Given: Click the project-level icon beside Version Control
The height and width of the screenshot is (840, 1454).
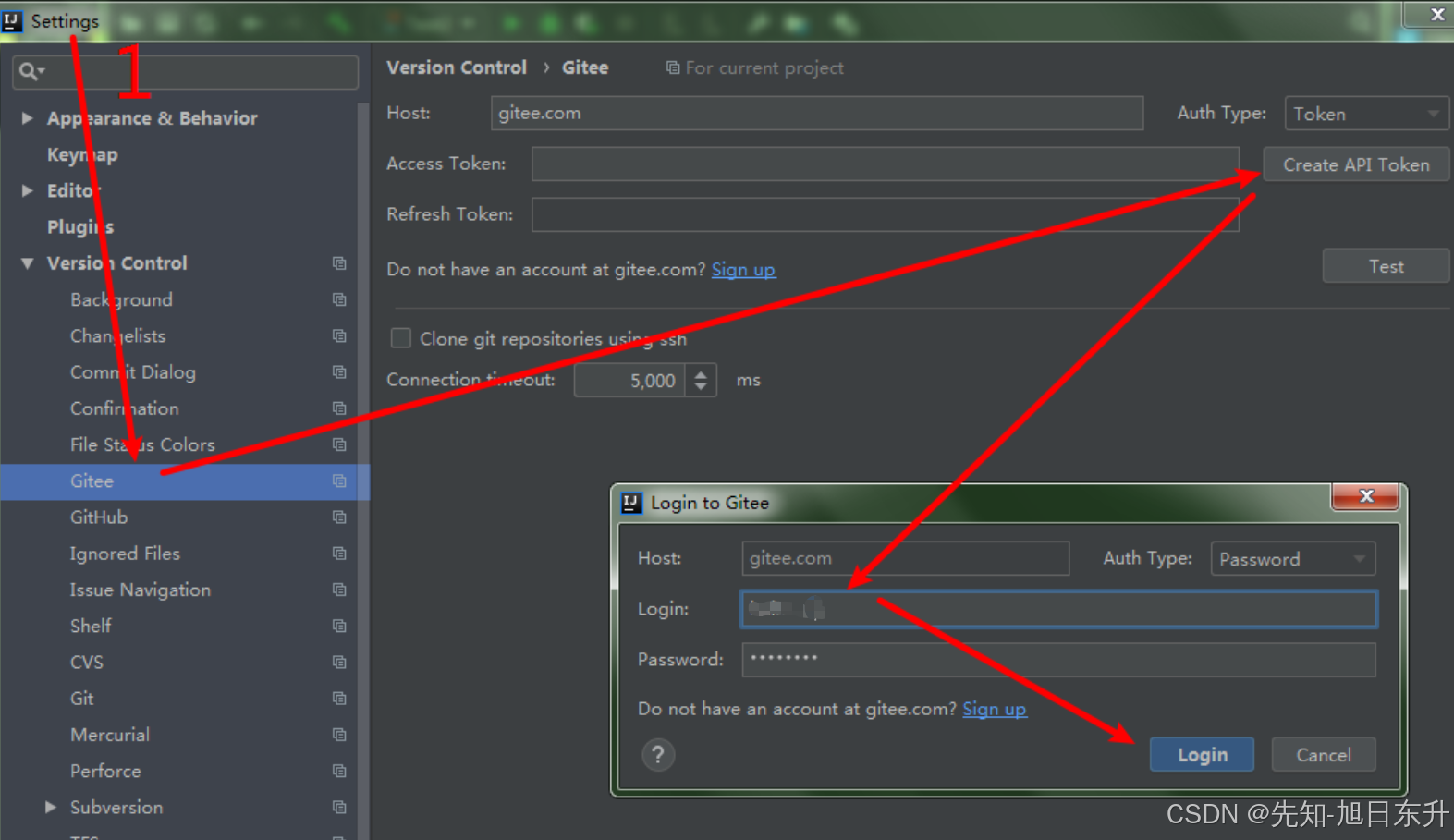Looking at the screenshot, I should 339,263.
